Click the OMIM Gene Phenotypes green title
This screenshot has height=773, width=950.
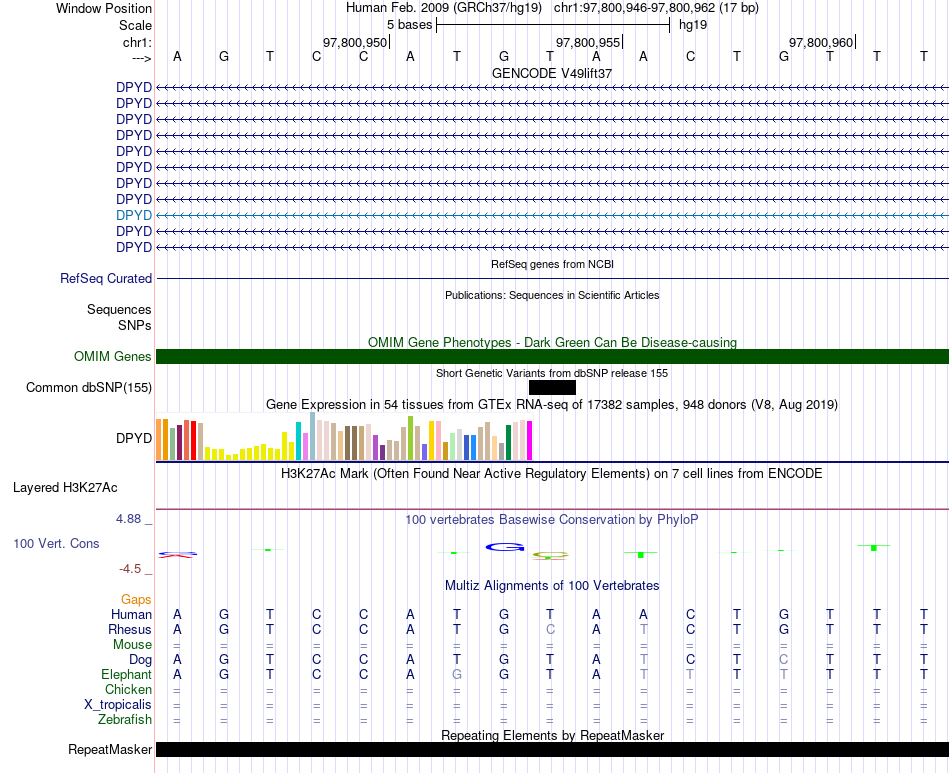tap(552, 342)
